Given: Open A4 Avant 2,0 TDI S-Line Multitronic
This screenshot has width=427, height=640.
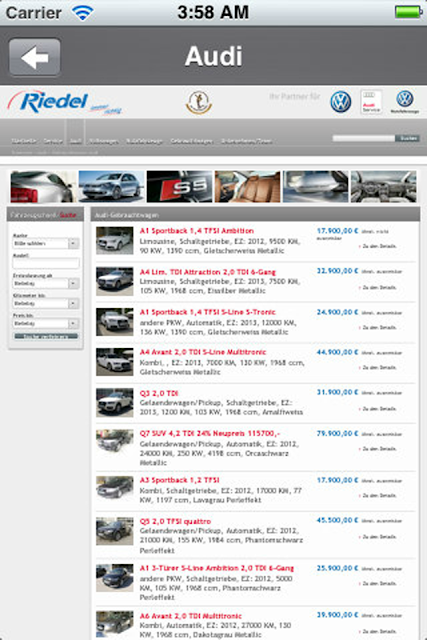Looking at the screenshot, I should [203, 352].
